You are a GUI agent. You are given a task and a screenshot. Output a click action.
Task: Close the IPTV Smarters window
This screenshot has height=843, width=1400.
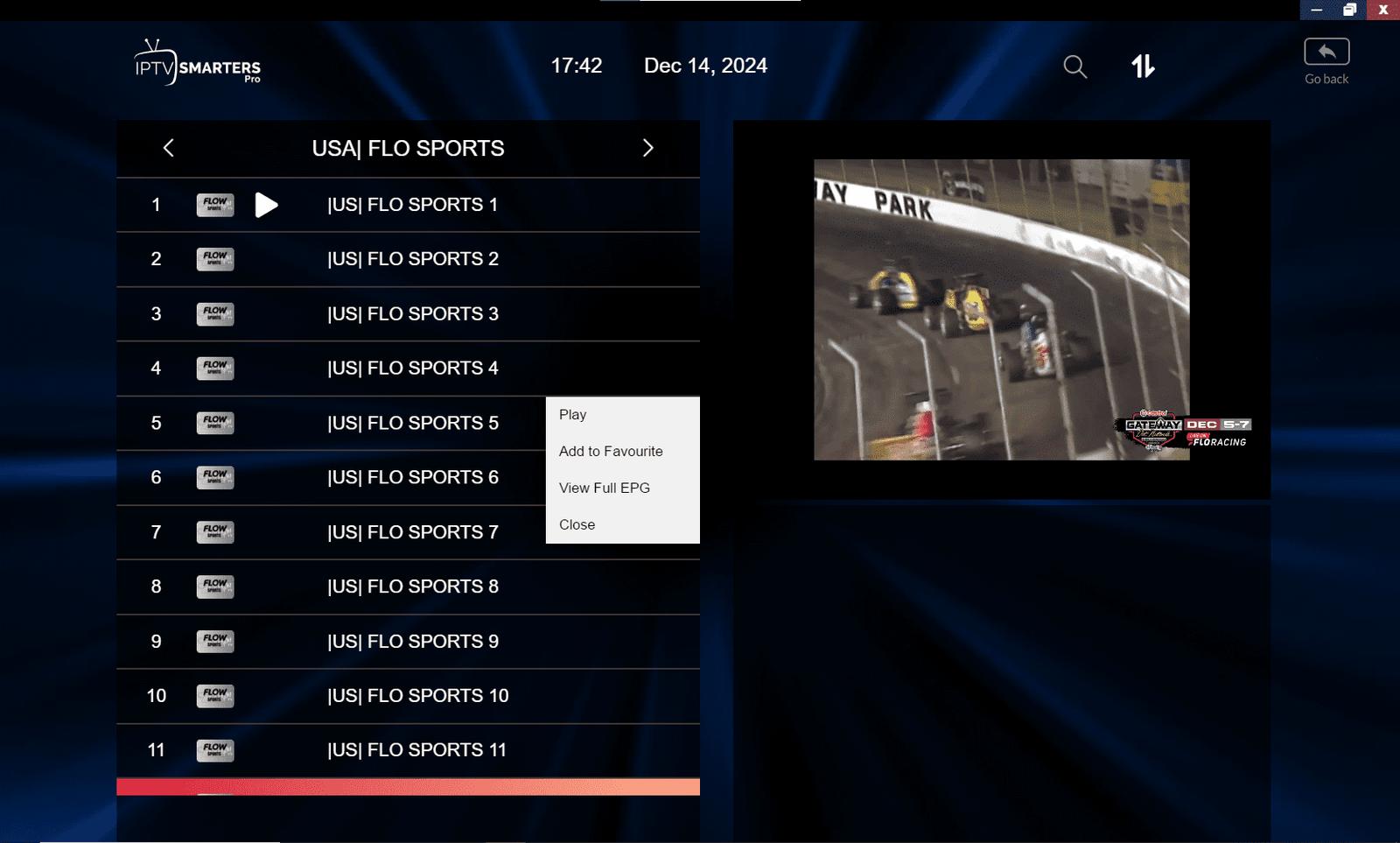click(x=1383, y=10)
